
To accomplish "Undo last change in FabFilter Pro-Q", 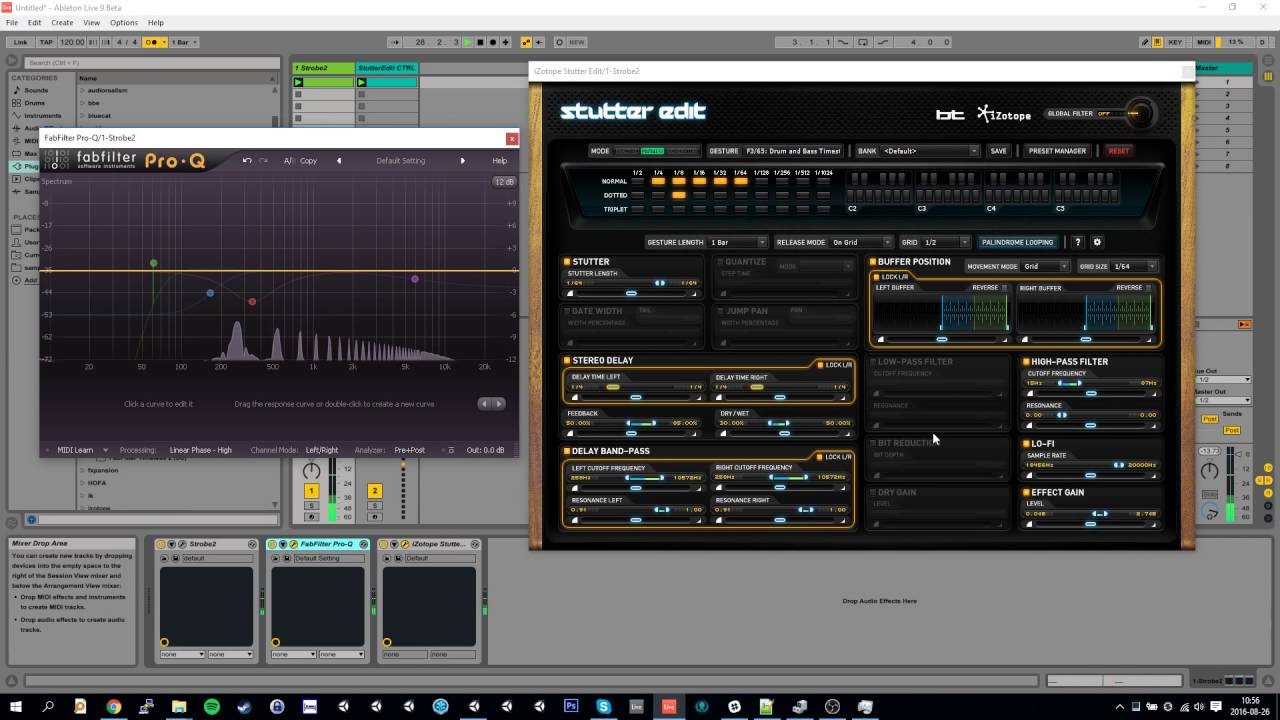I will coord(247,160).
